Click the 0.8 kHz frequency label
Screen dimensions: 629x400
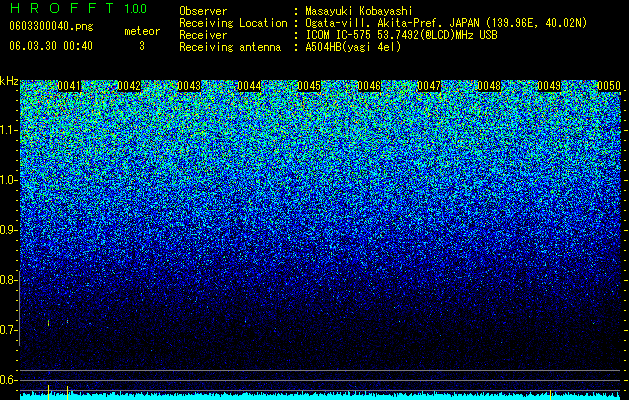click(x=9, y=280)
